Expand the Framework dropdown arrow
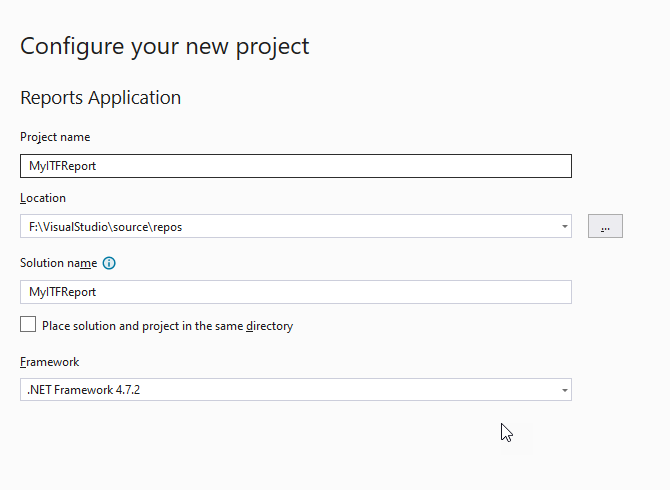670x490 pixels. click(x=564, y=390)
